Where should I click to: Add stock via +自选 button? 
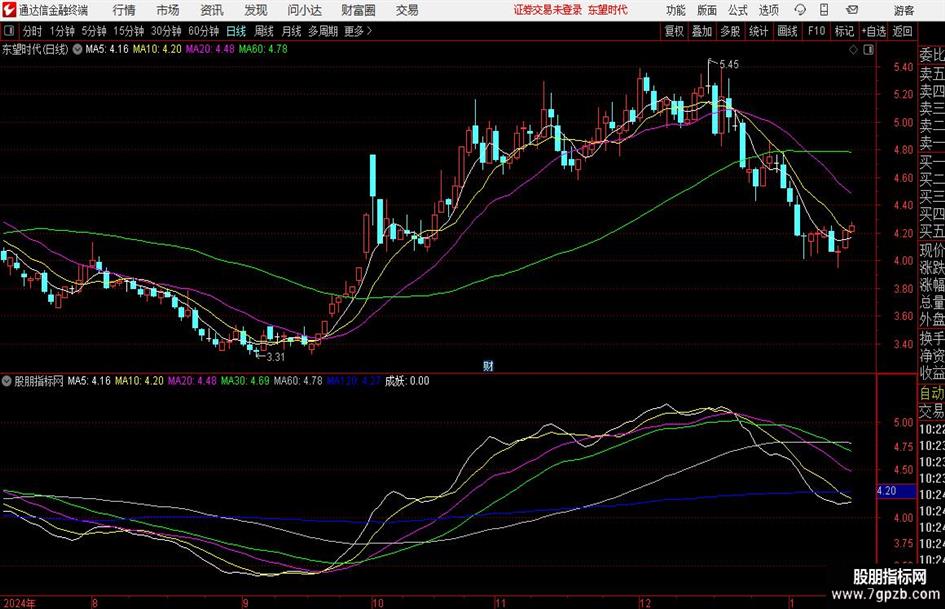pyautogui.click(x=874, y=31)
